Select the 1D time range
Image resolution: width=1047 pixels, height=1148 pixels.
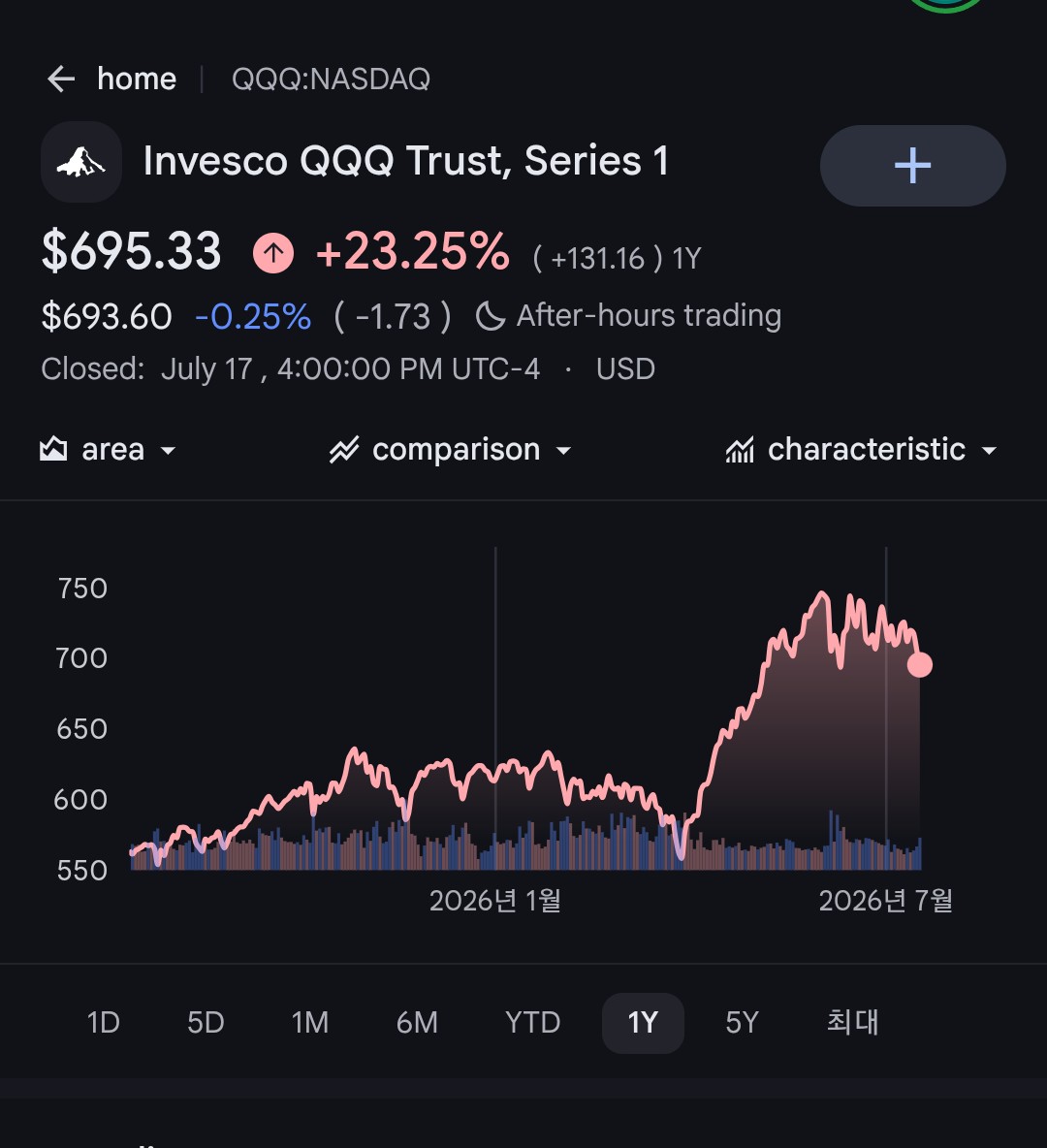pyautogui.click(x=103, y=1023)
